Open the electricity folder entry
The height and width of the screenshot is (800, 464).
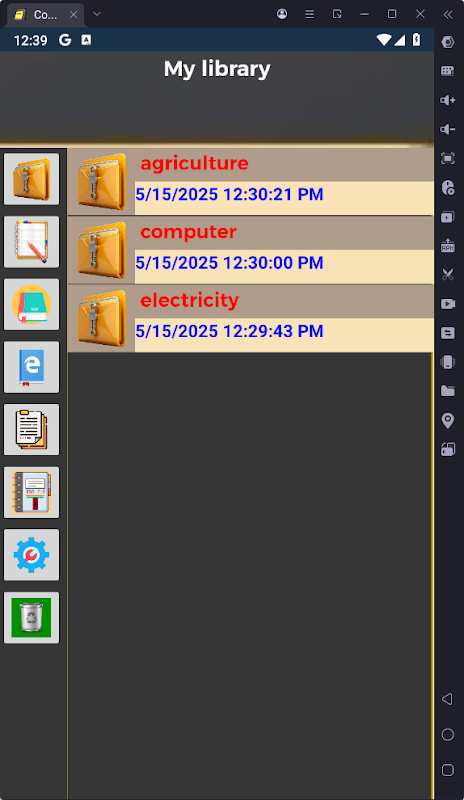(x=251, y=318)
